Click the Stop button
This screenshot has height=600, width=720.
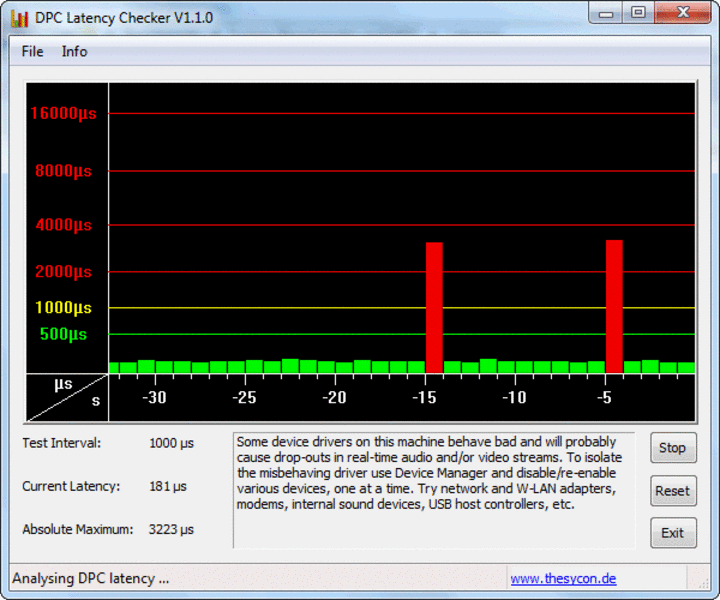click(673, 448)
